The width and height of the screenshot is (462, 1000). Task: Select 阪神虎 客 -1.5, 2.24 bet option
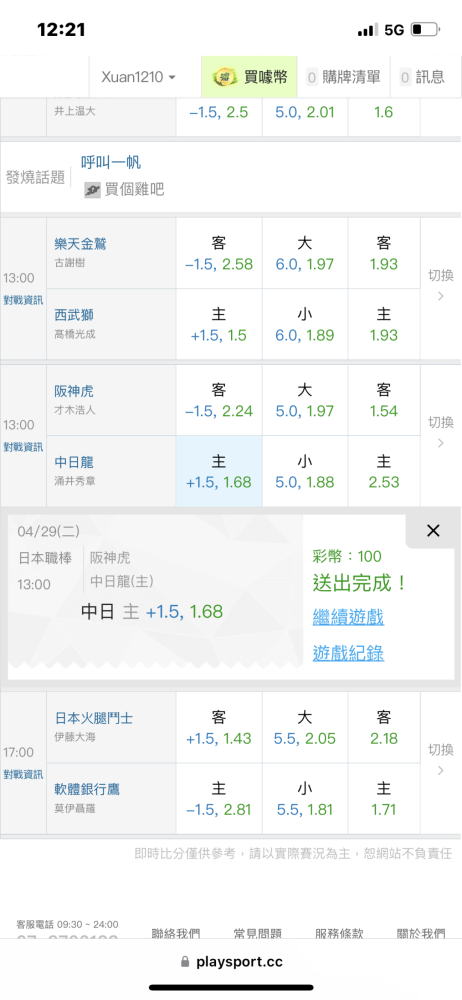[x=219, y=401]
